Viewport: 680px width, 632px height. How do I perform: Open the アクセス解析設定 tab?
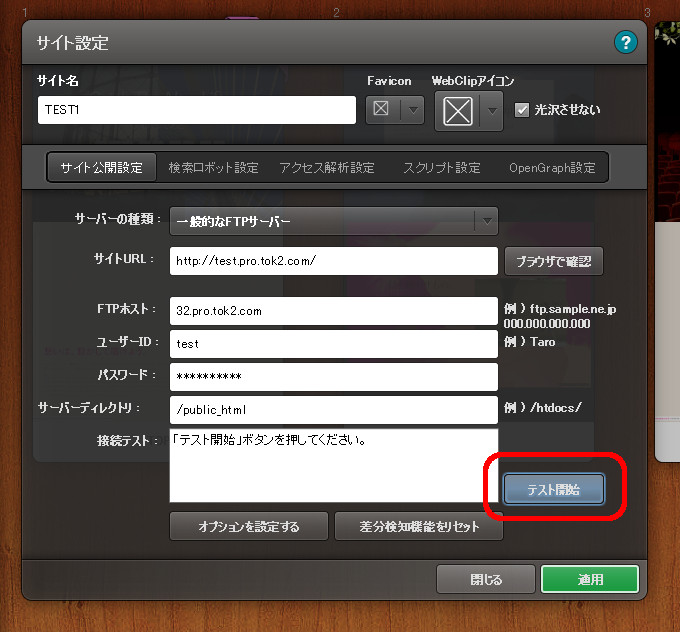[327, 168]
